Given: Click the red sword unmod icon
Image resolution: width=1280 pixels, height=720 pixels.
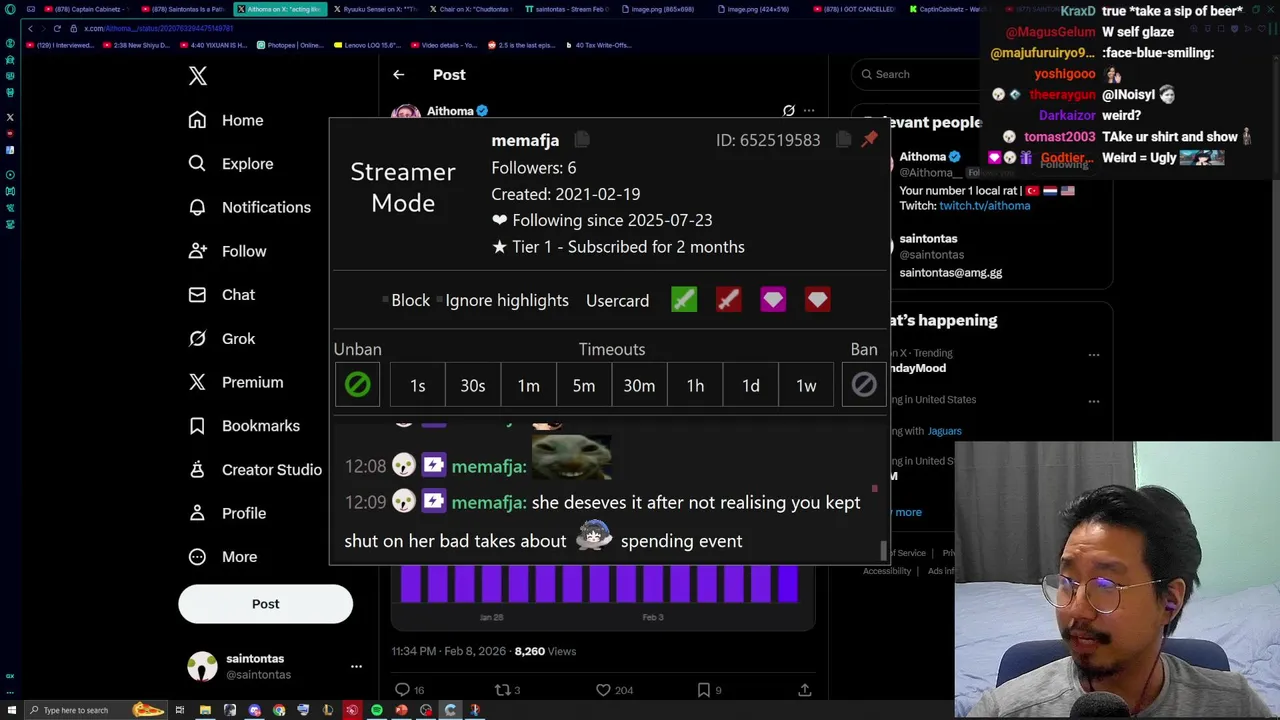Looking at the screenshot, I should pyautogui.click(x=728, y=300).
